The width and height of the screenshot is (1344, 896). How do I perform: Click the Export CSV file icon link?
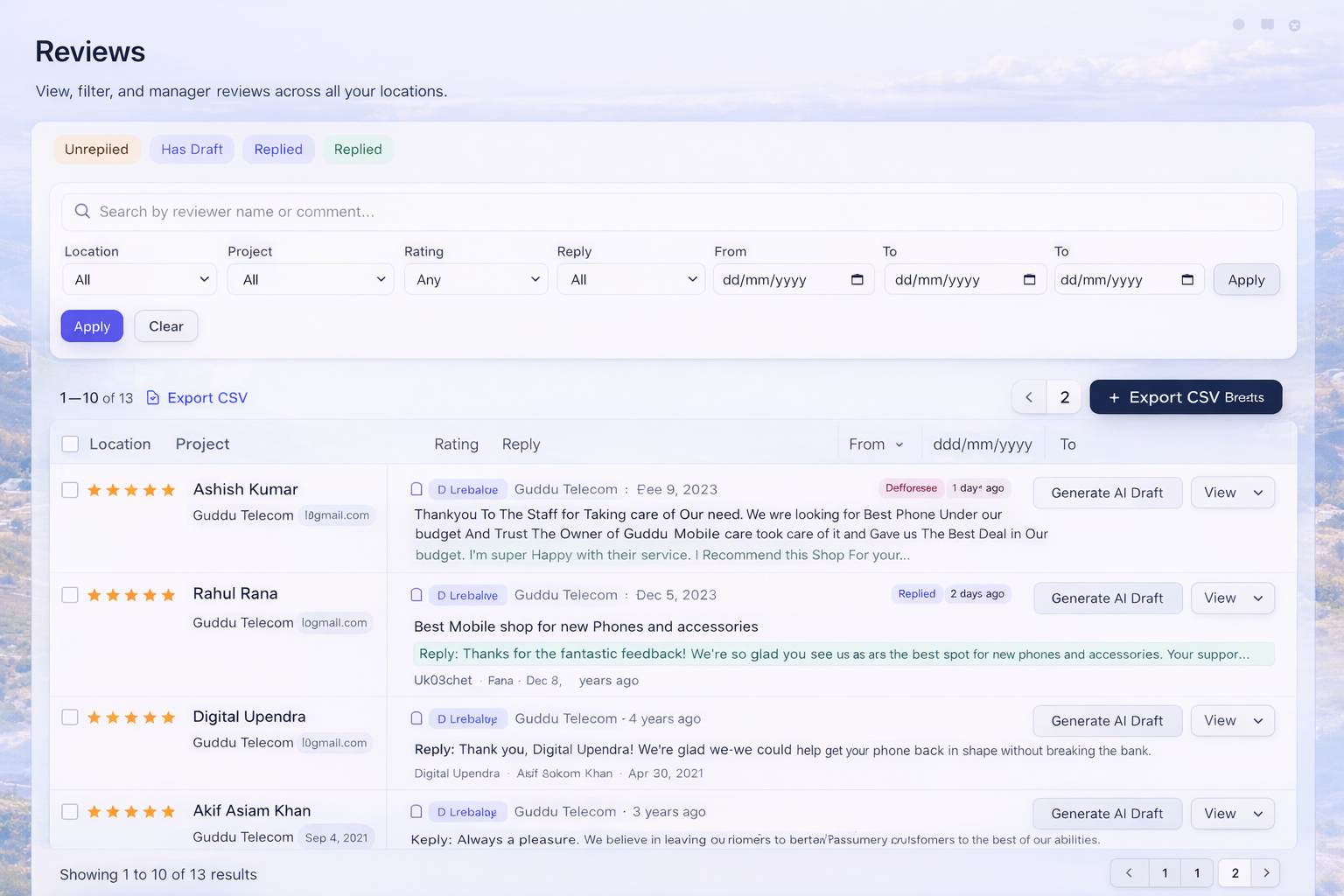pos(153,398)
